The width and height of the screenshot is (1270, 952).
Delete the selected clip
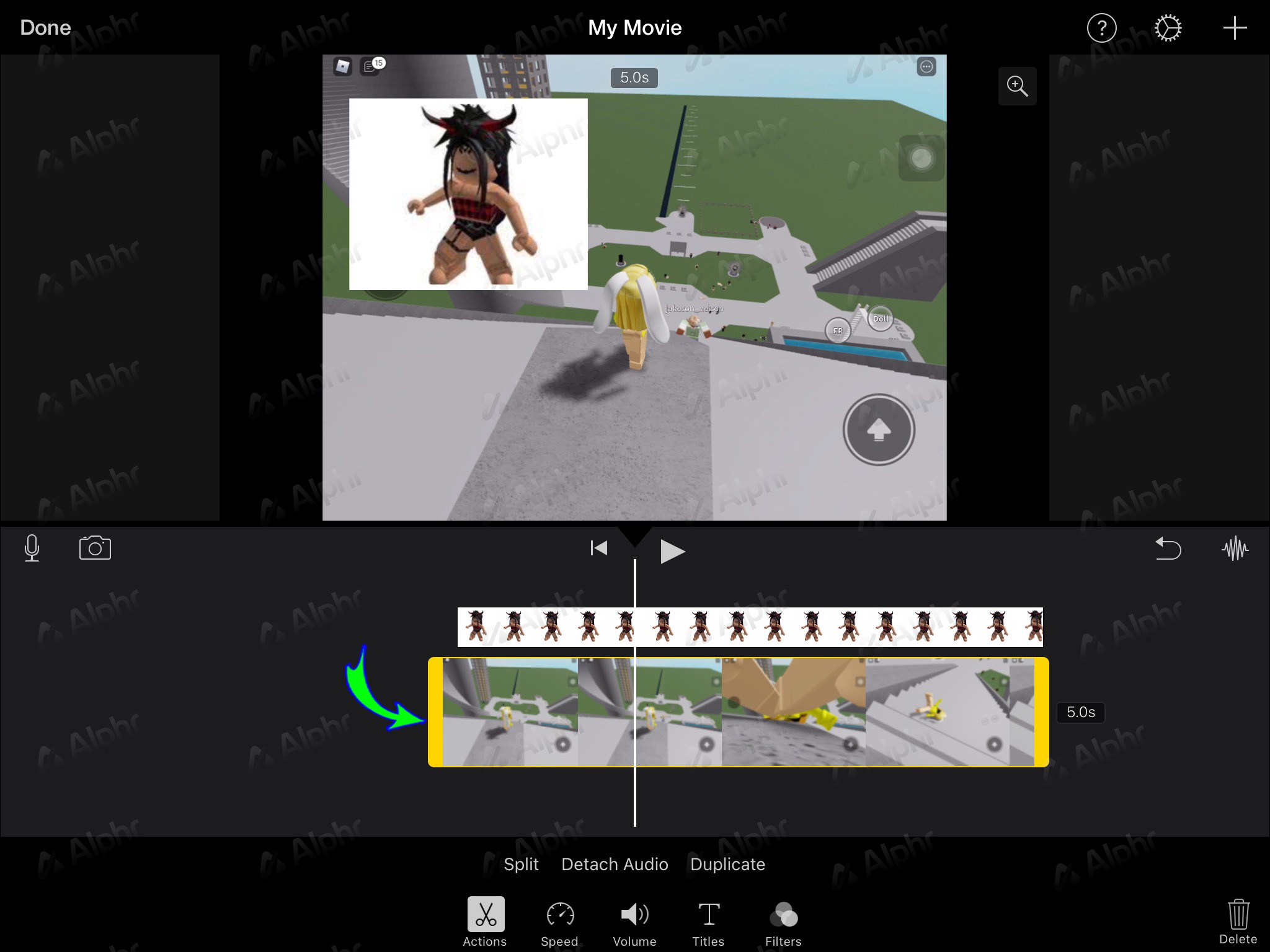[1238, 922]
